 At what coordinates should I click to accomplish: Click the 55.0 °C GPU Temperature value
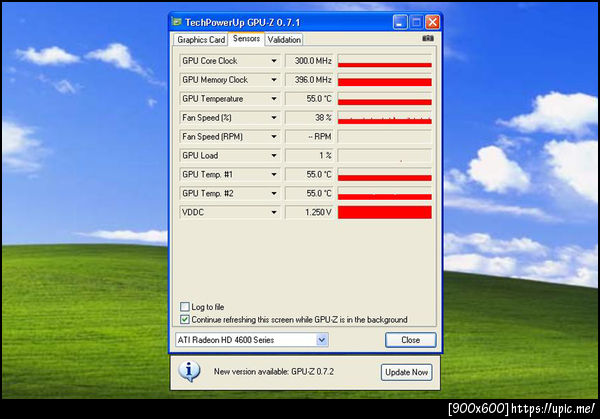[310, 99]
